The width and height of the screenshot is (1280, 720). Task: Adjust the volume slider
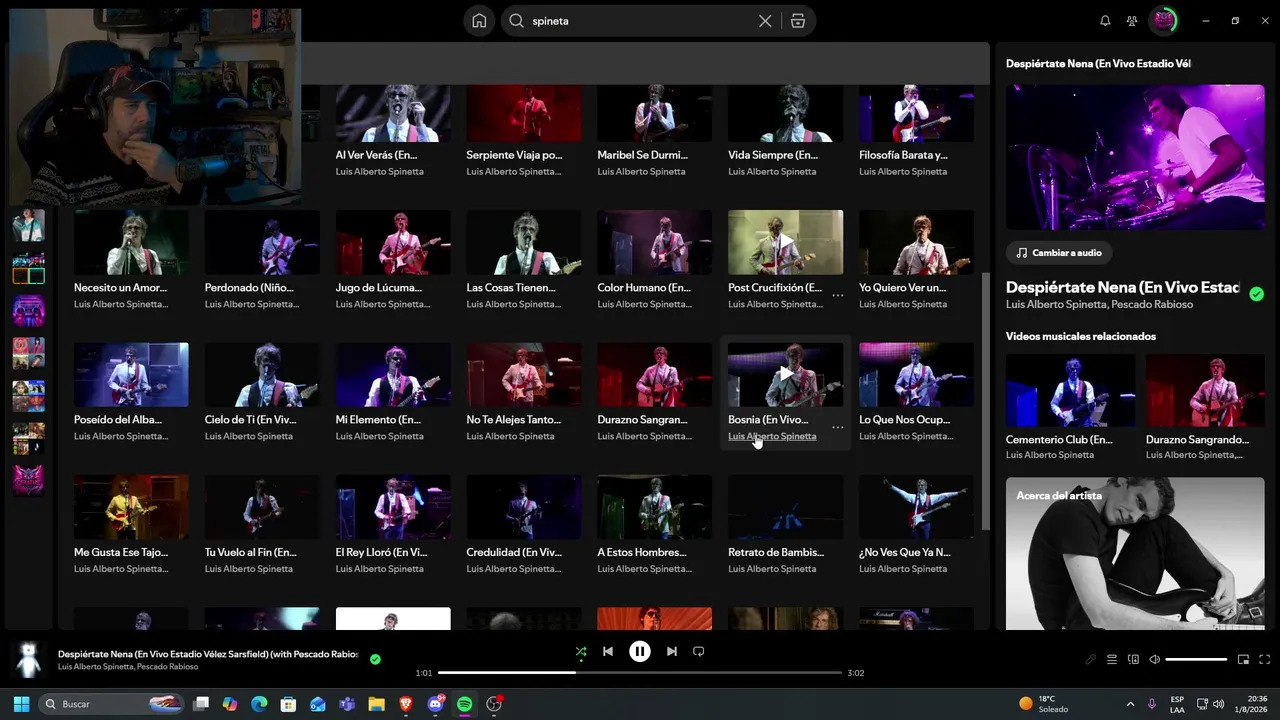[x=1196, y=660]
